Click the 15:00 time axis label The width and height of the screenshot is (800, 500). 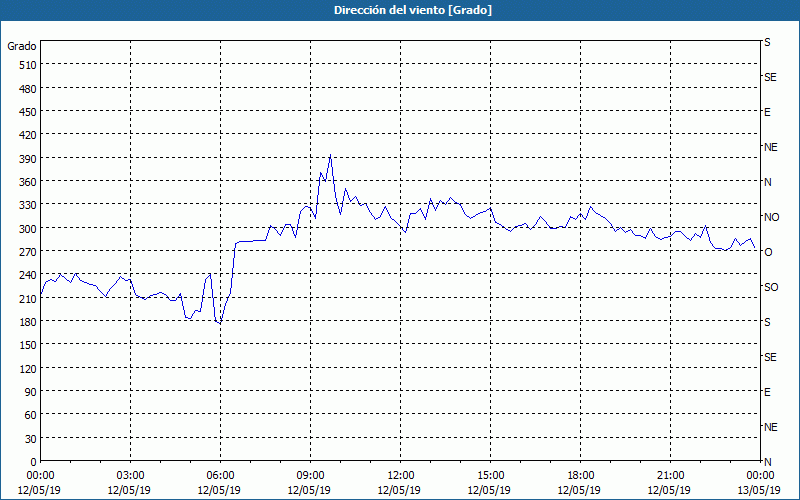pos(490,476)
